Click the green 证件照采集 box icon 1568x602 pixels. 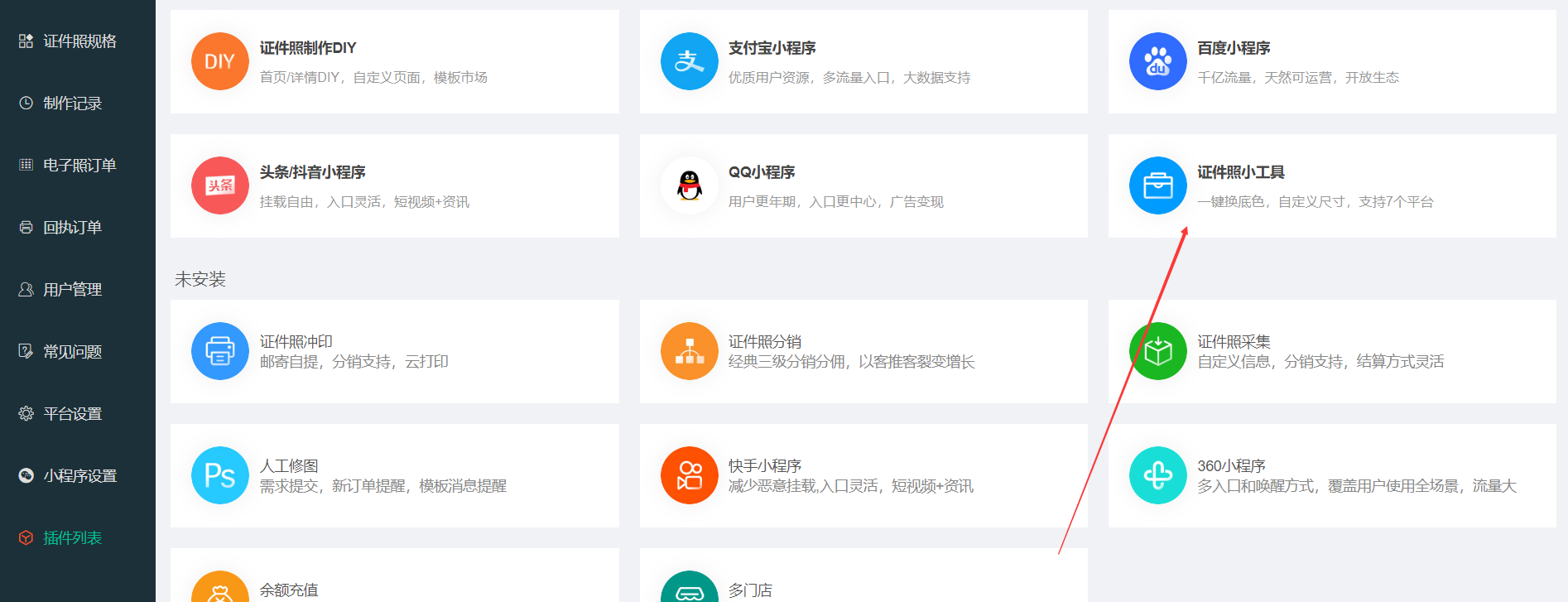coord(1158,351)
